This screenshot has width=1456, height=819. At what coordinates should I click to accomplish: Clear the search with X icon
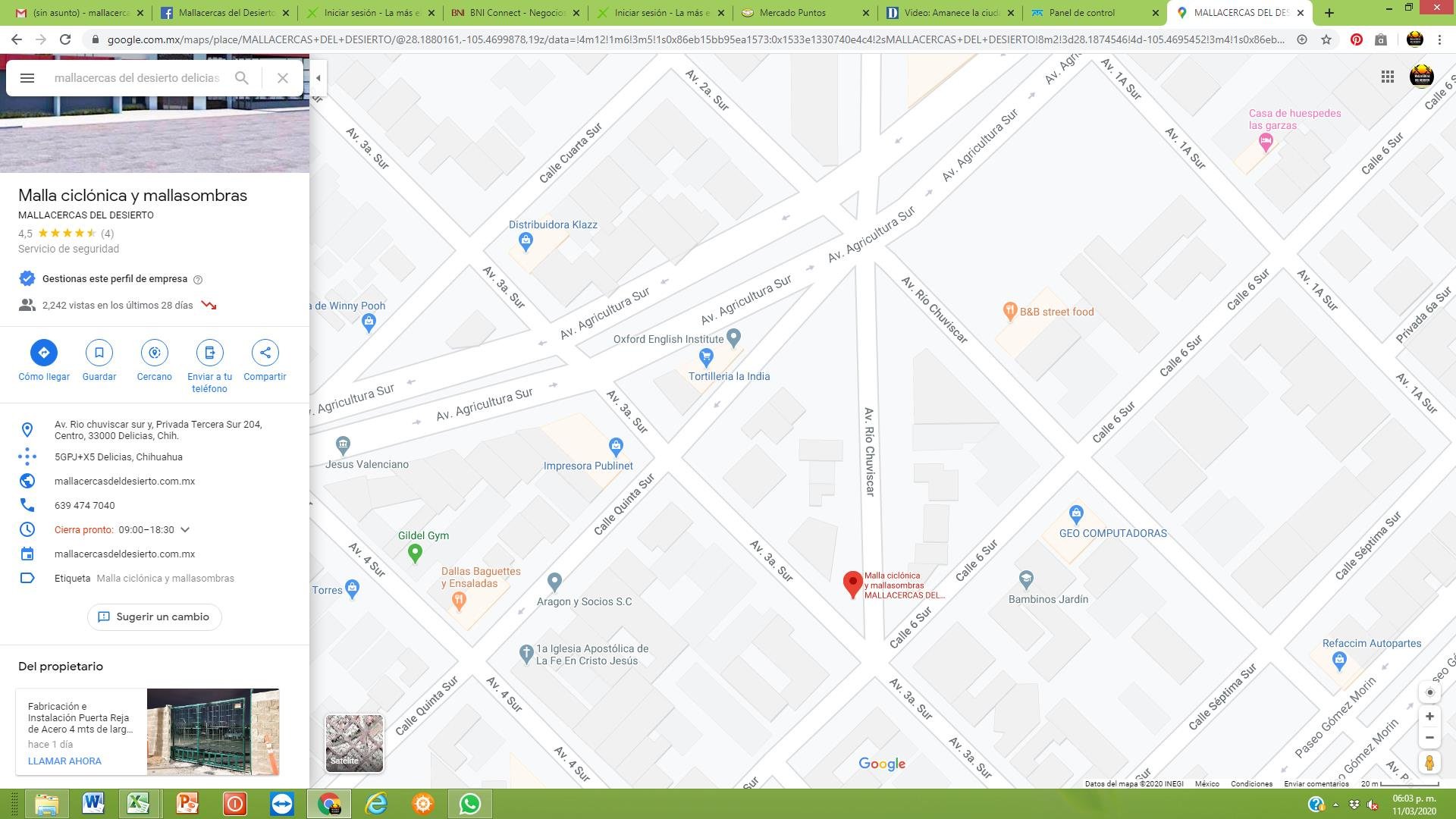(283, 78)
